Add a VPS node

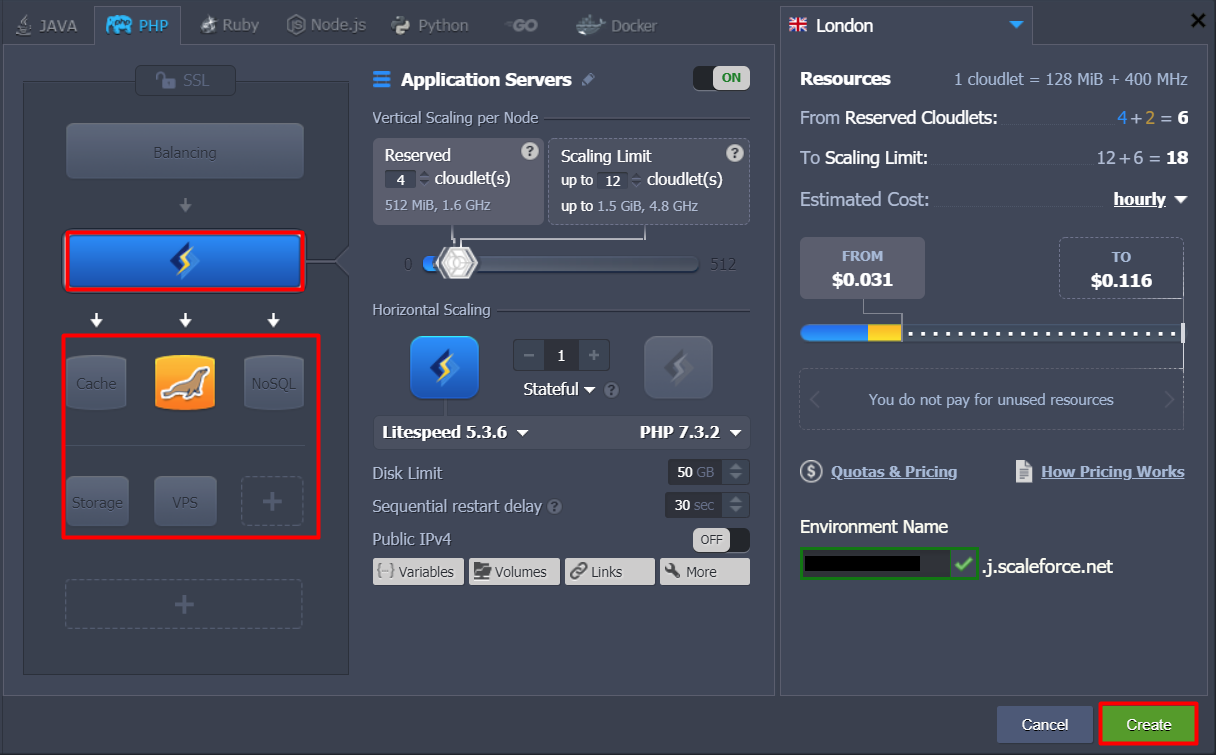coord(185,502)
